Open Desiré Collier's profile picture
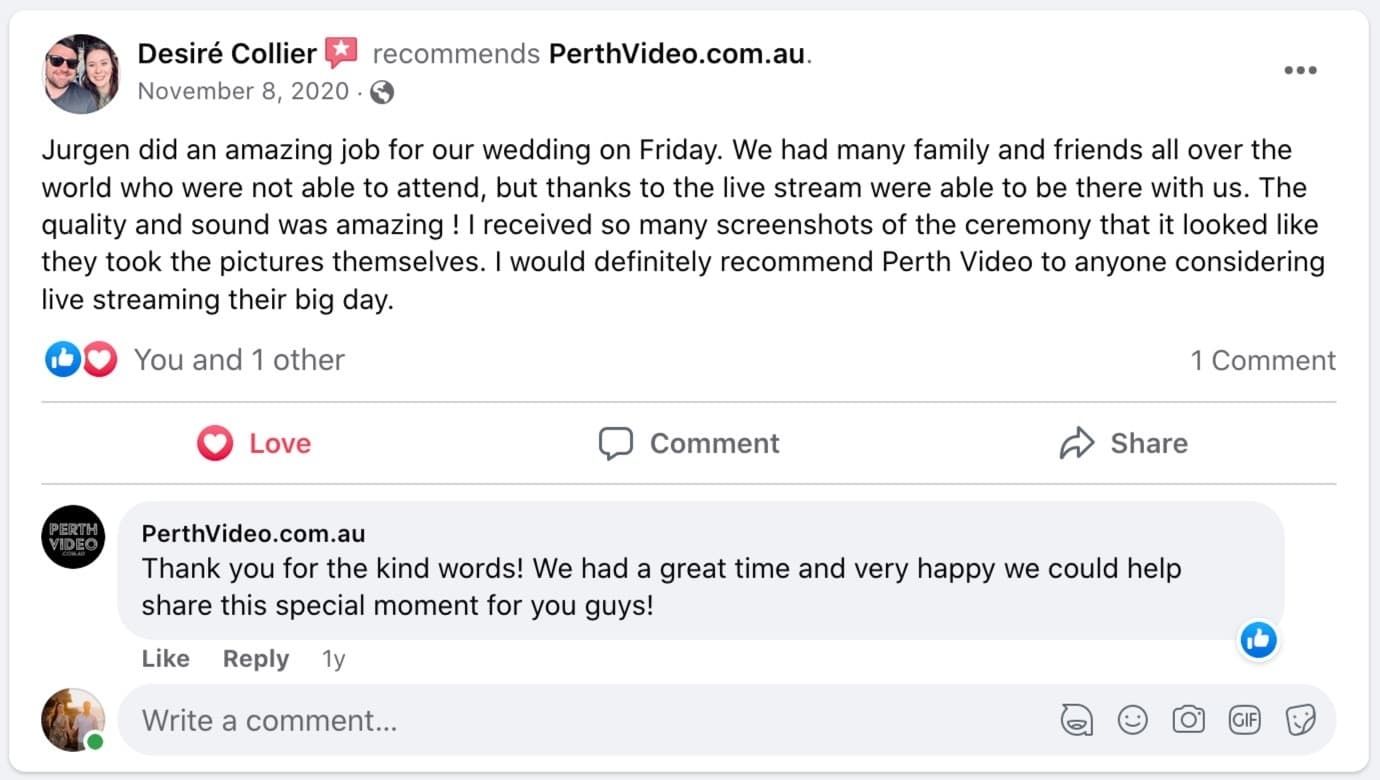The width and height of the screenshot is (1380, 780). 81,73
